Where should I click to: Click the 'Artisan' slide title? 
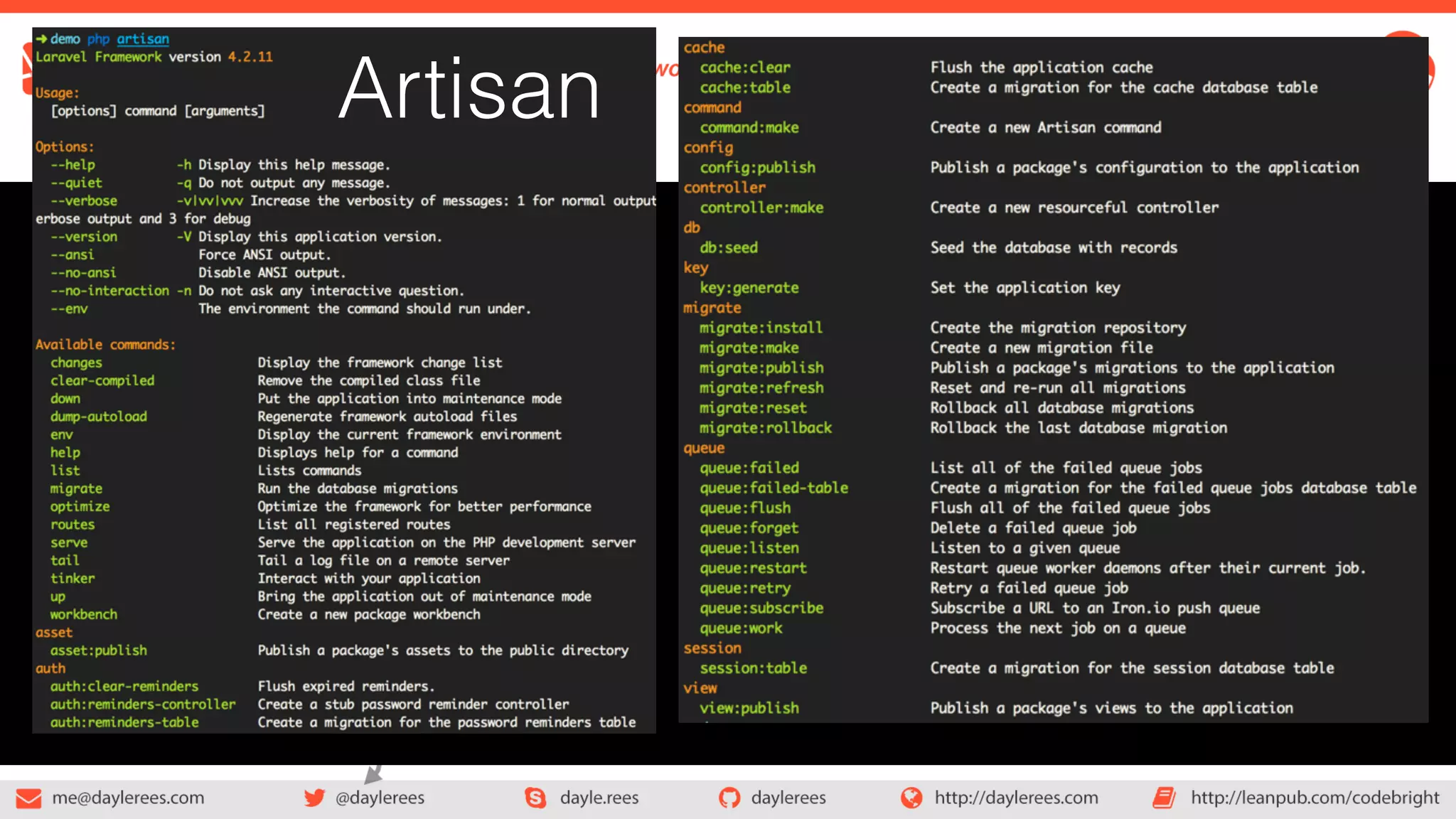pyautogui.click(x=469, y=89)
